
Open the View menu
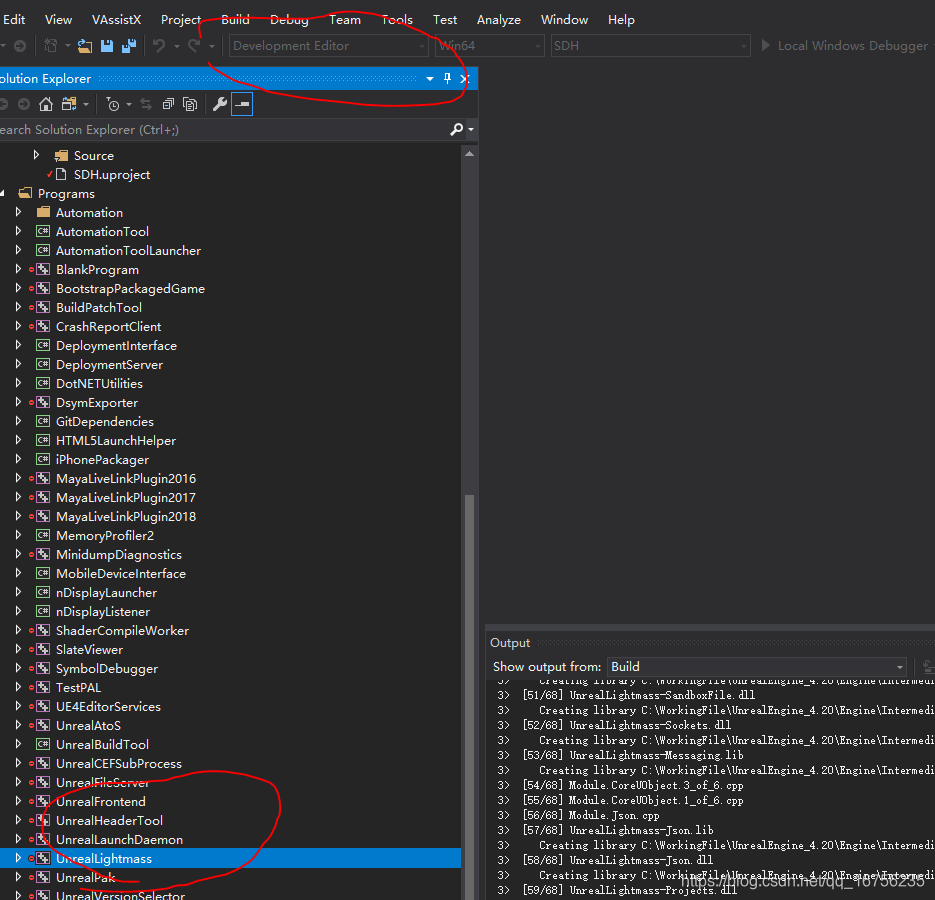tap(58, 20)
